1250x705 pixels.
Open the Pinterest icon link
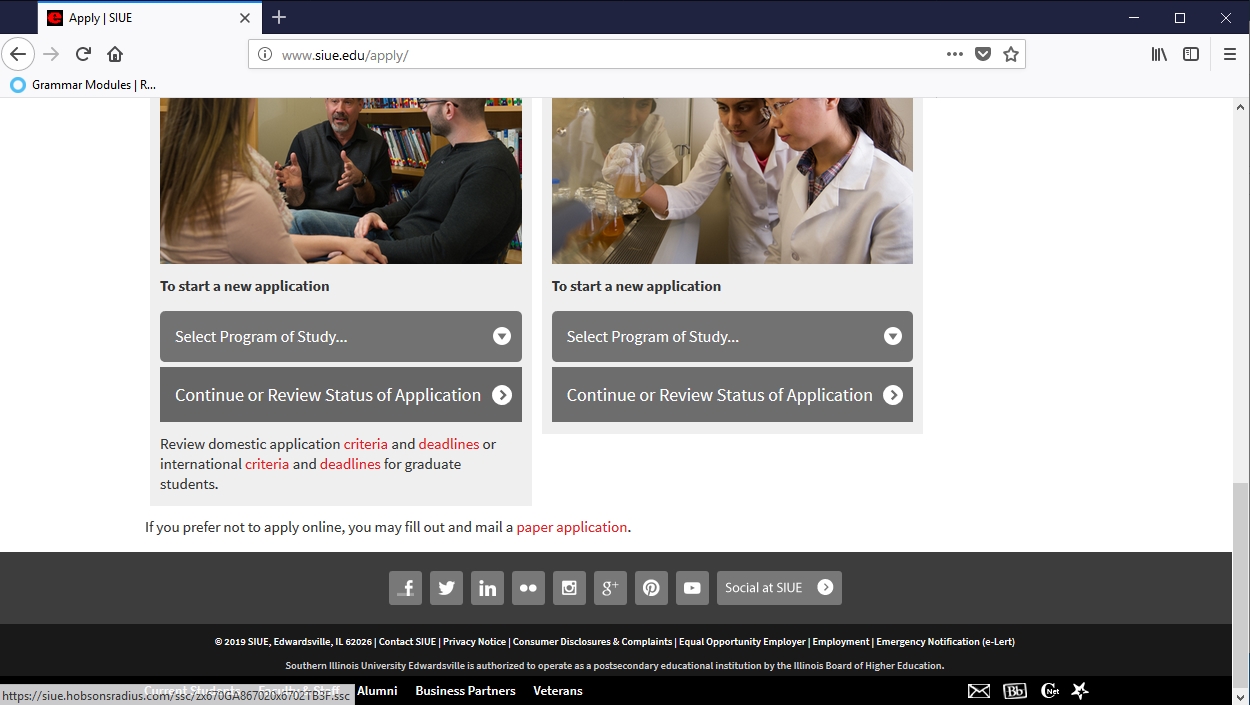click(651, 588)
